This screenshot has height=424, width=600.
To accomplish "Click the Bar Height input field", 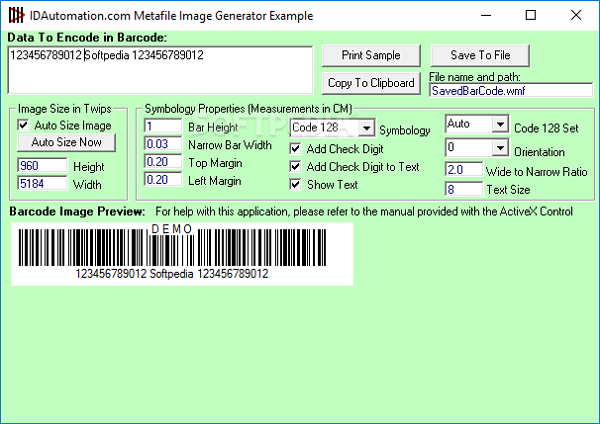I will [x=162, y=127].
